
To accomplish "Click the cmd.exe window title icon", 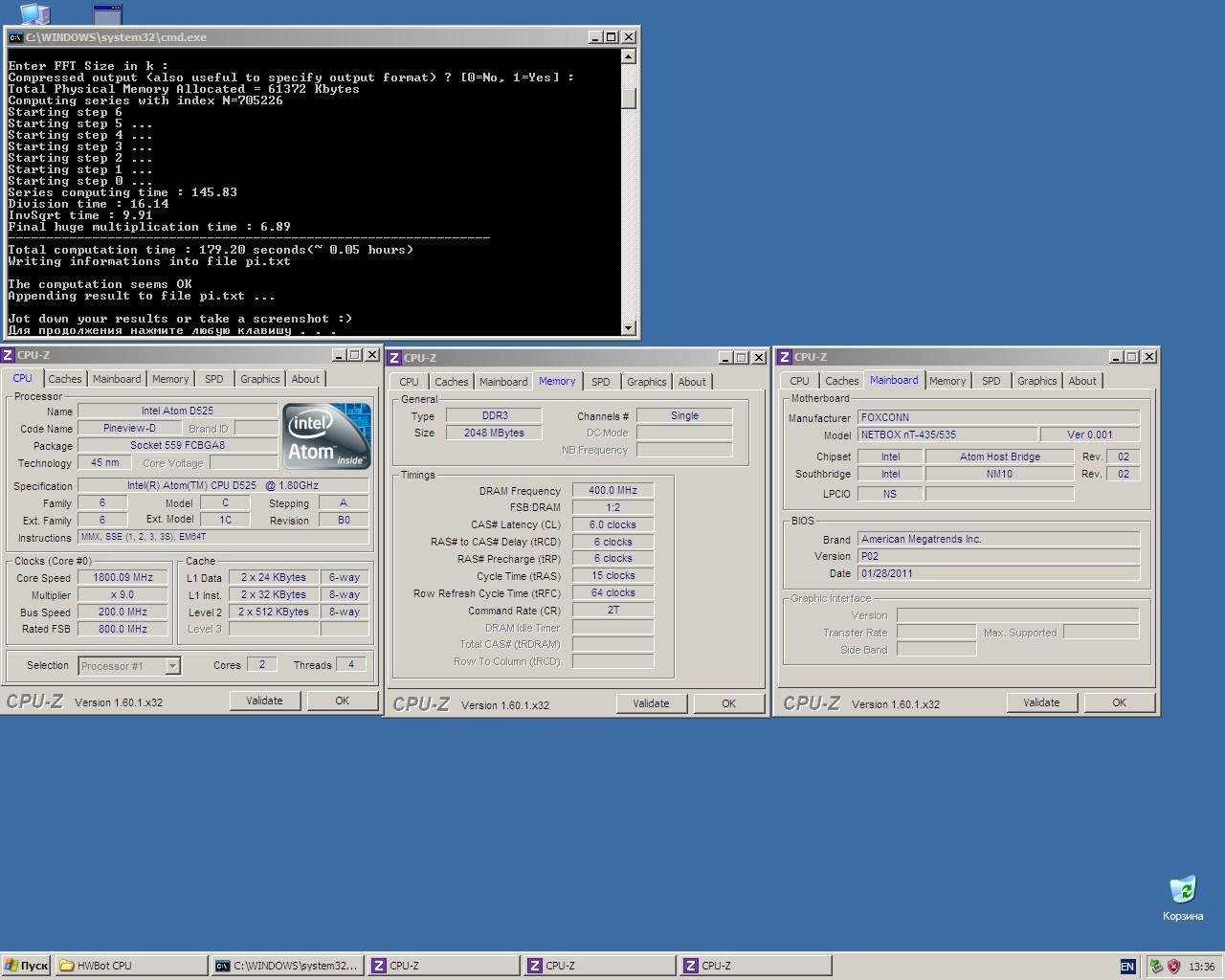I will [15, 37].
